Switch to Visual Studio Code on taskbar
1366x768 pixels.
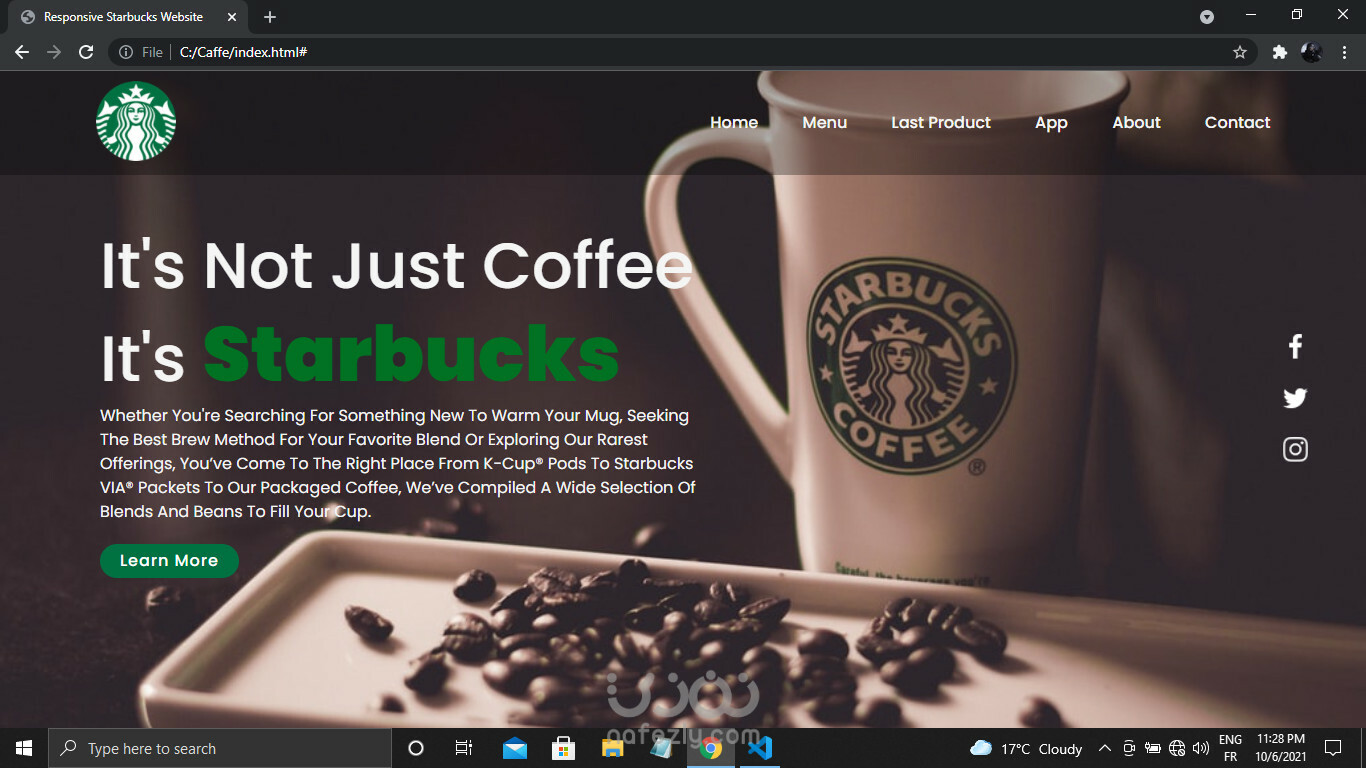(760, 748)
